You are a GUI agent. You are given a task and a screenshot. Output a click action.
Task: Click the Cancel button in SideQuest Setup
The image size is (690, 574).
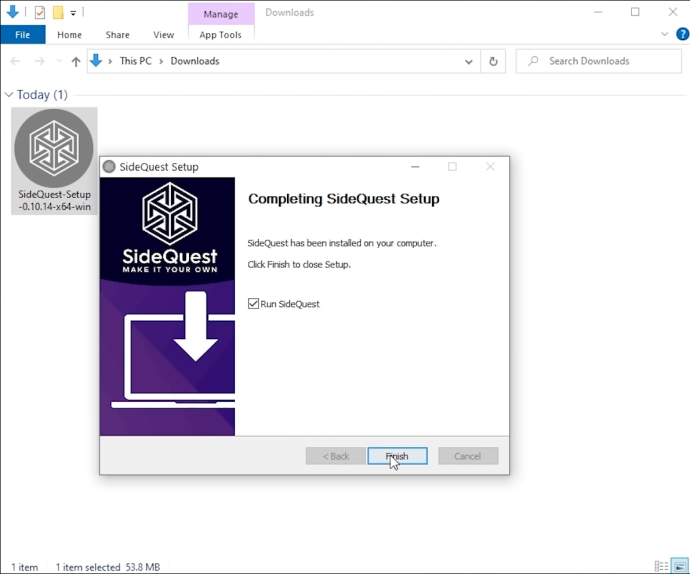pos(468,456)
